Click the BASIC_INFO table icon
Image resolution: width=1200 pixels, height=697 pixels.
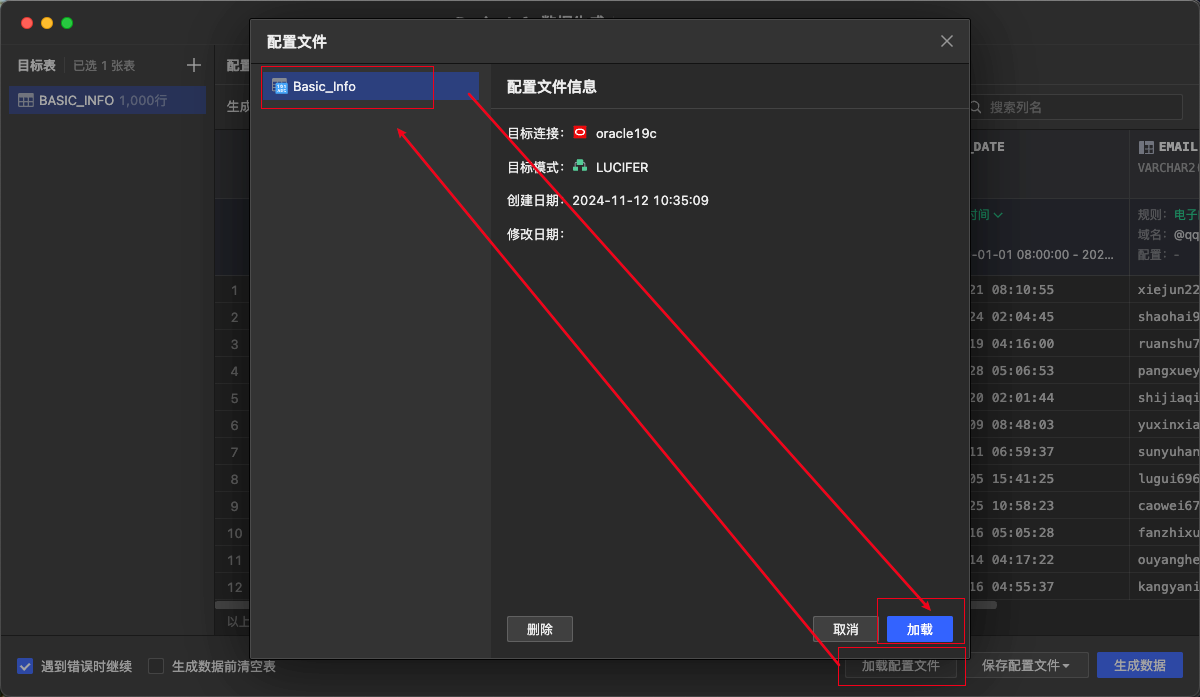[26, 100]
